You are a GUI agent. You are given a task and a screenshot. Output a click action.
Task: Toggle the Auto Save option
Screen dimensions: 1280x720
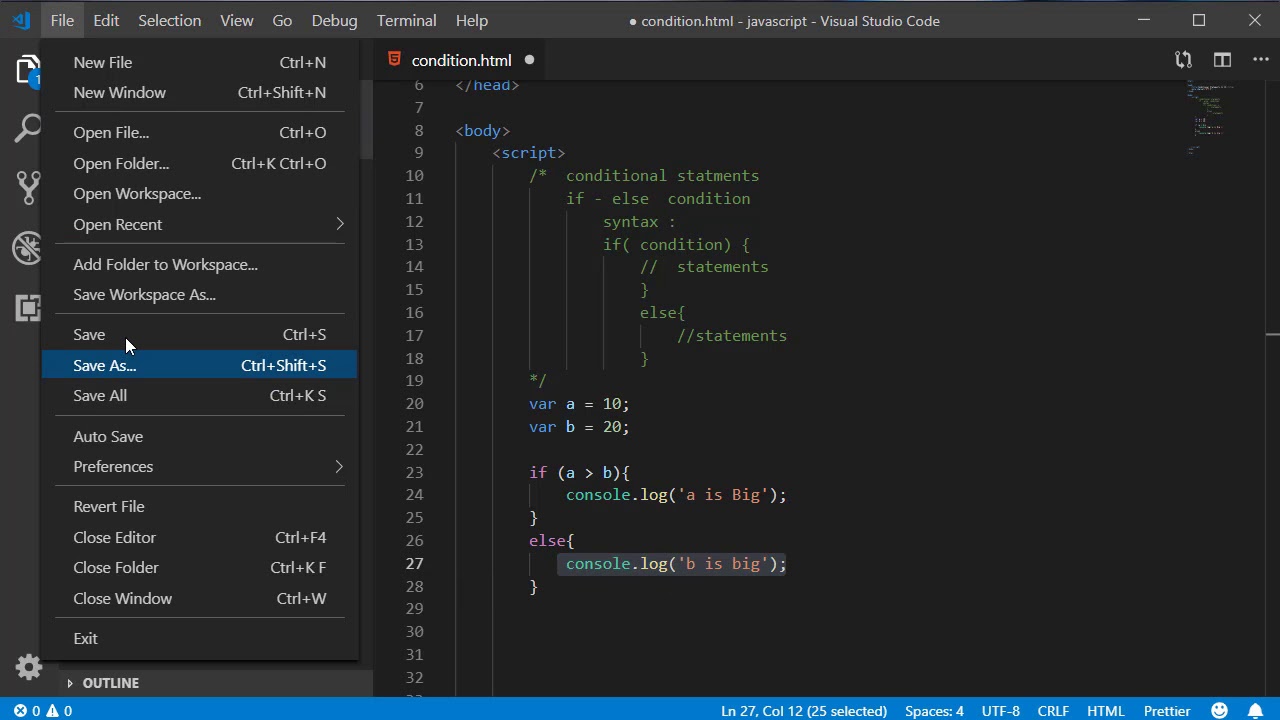(199, 436)
